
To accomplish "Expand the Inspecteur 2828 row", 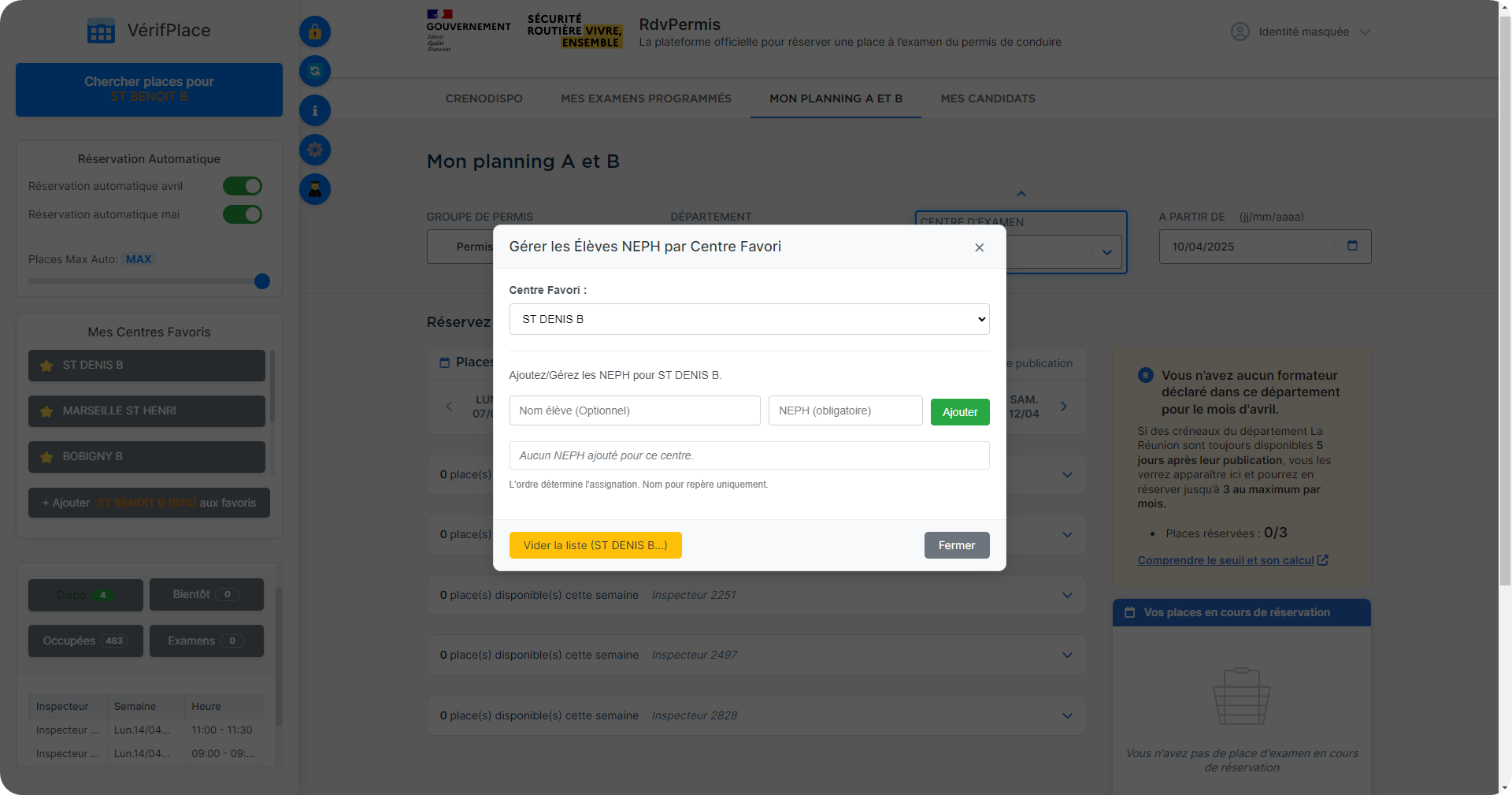I will (x=1067, y=715).
